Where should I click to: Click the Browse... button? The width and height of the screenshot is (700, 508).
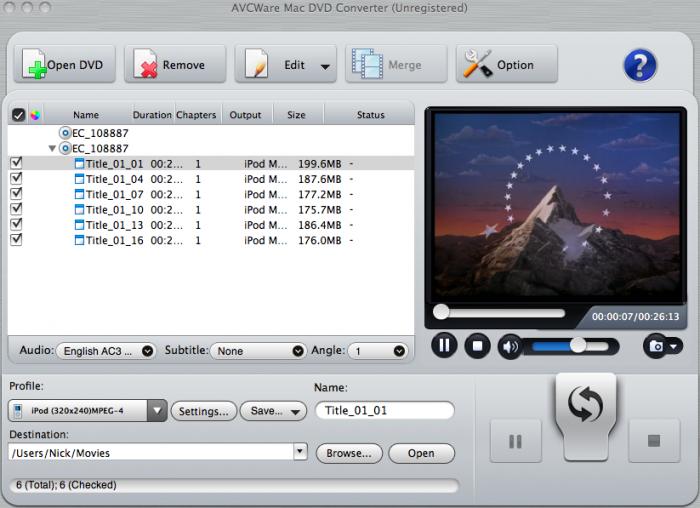tap(349, 454)
